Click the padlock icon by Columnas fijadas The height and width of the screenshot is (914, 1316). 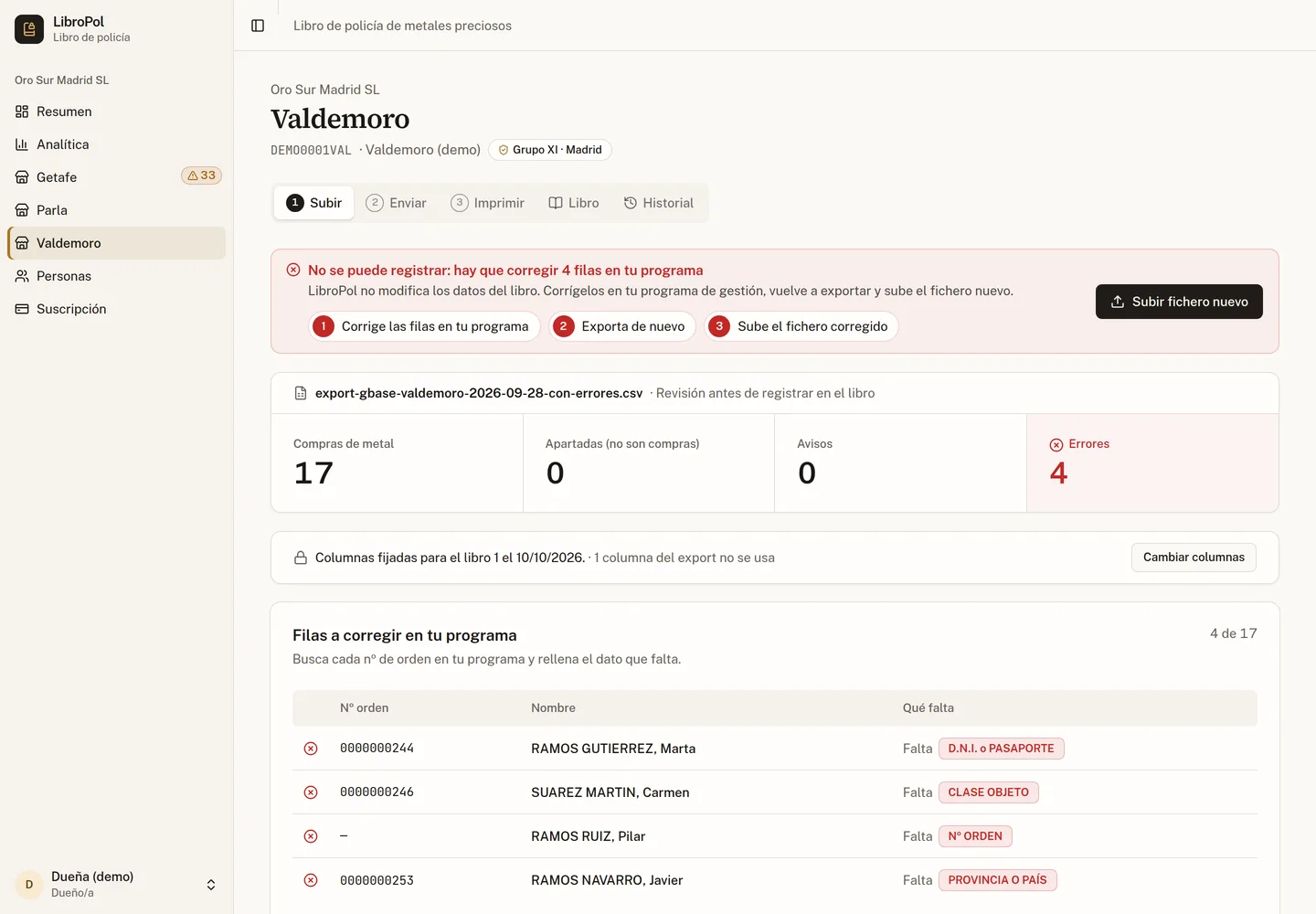click(x=301, y=558)
